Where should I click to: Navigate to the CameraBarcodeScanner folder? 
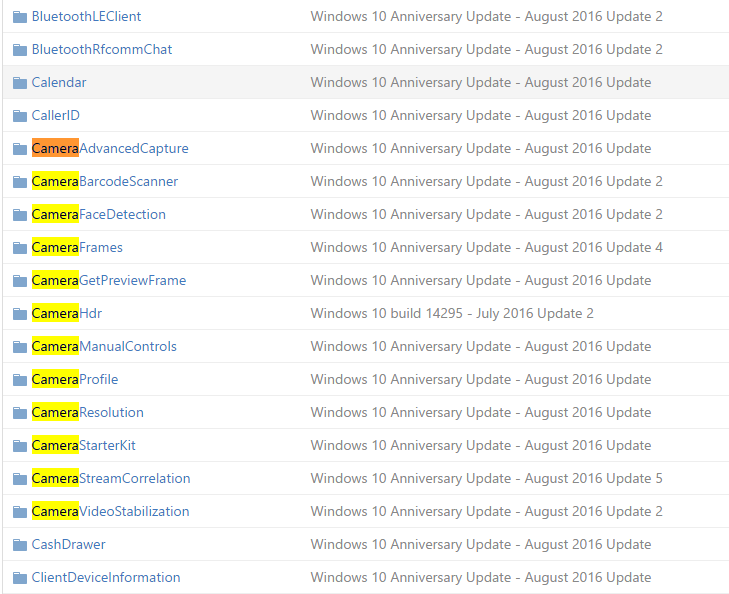click(105, 182)
